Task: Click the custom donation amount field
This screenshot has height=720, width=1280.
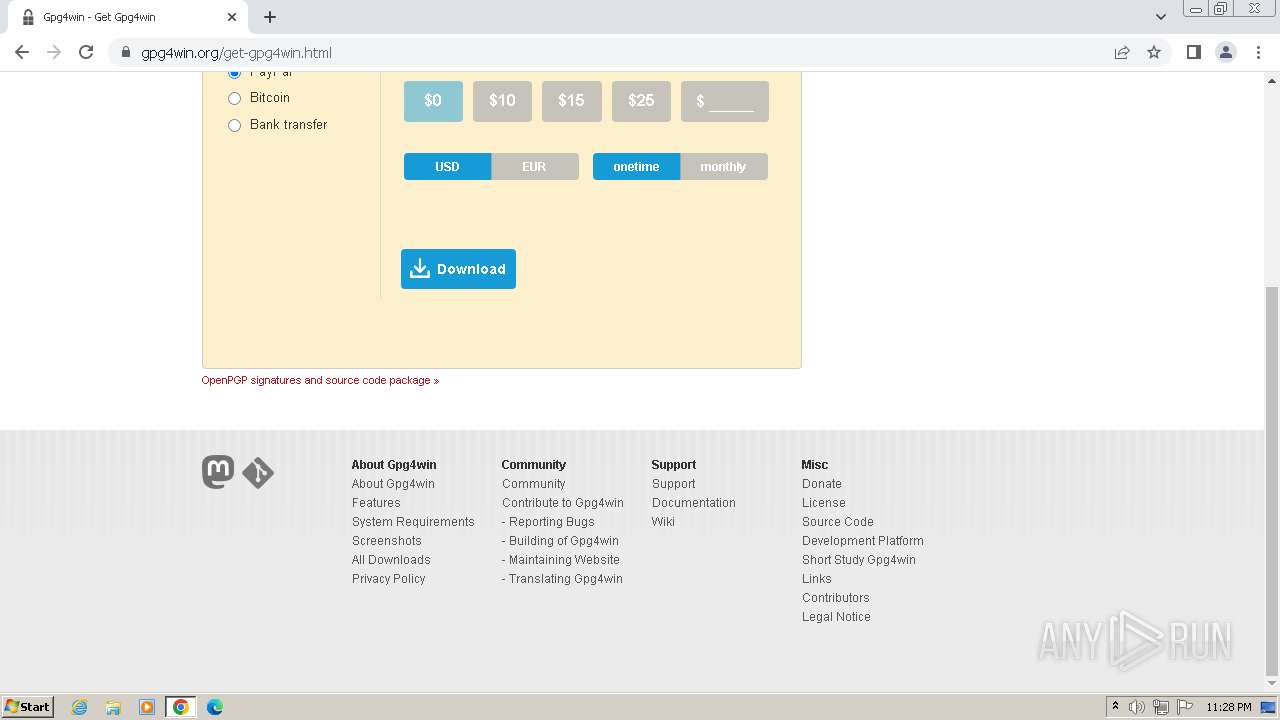Action: tap(725, 101)
